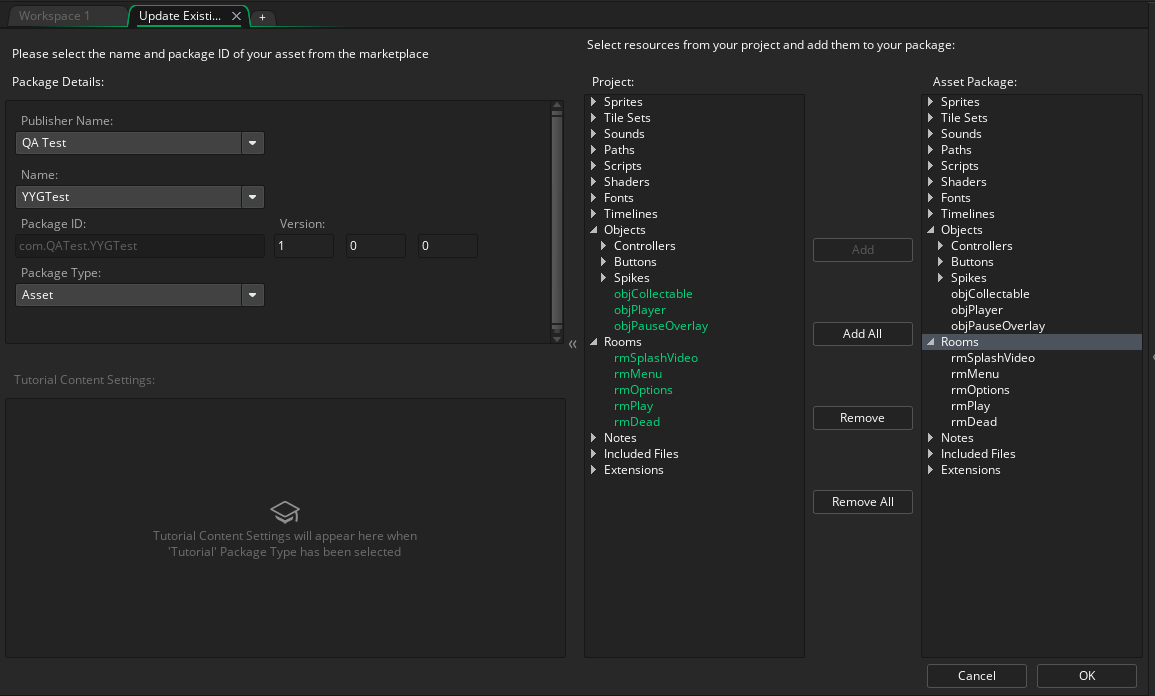This screenshot has height=696, width=1155.
Task: Select rmMenu in the Asset Package tree
Action: [975, 374]
